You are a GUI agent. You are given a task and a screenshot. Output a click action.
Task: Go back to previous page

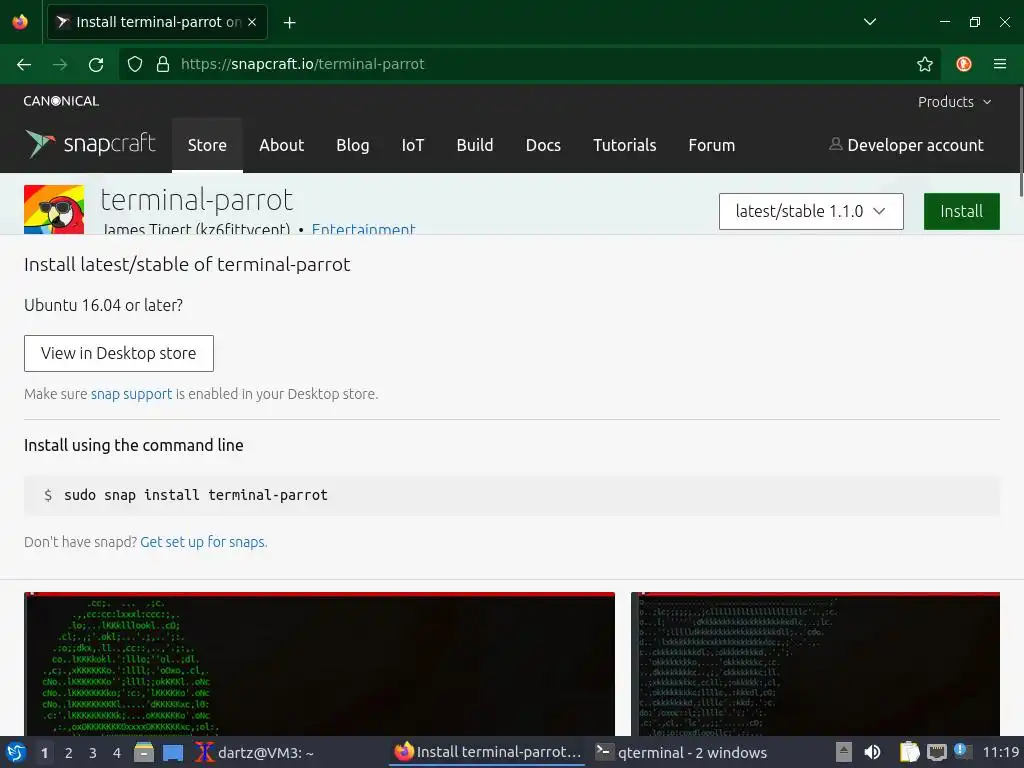tap(24, 65)
